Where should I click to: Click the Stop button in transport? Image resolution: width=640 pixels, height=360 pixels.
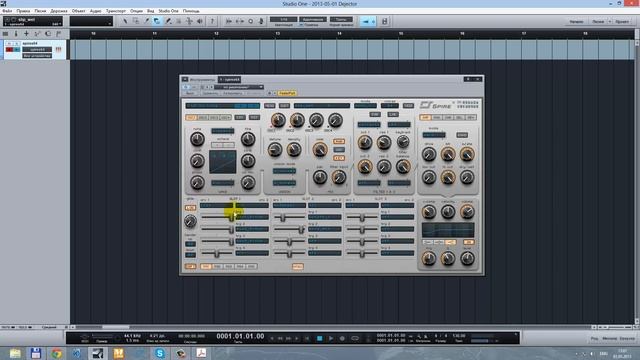tap(320, 338)
